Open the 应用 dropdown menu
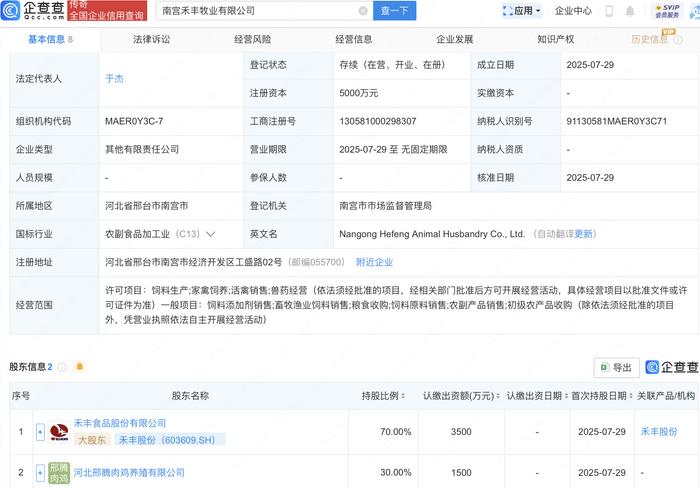Image resolution: width=700 pixels, height=489 pixels. 521,11
